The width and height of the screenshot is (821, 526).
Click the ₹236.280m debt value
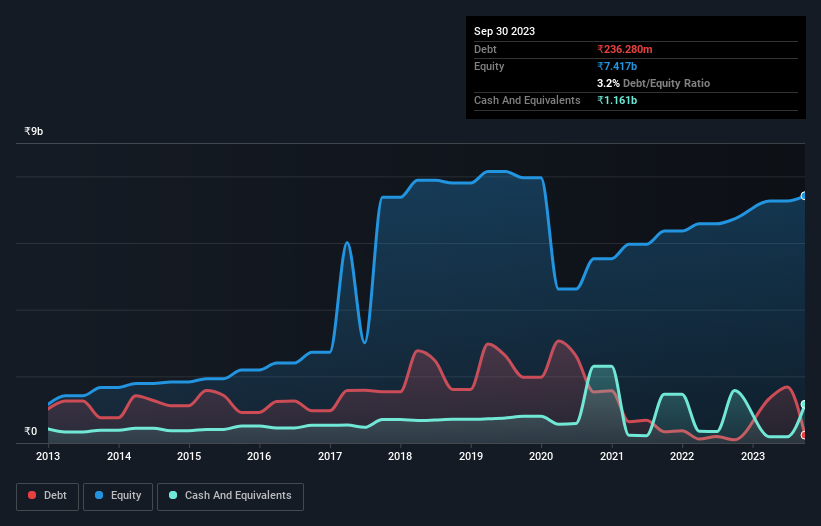pyautogui.click(x=625, y=49)
